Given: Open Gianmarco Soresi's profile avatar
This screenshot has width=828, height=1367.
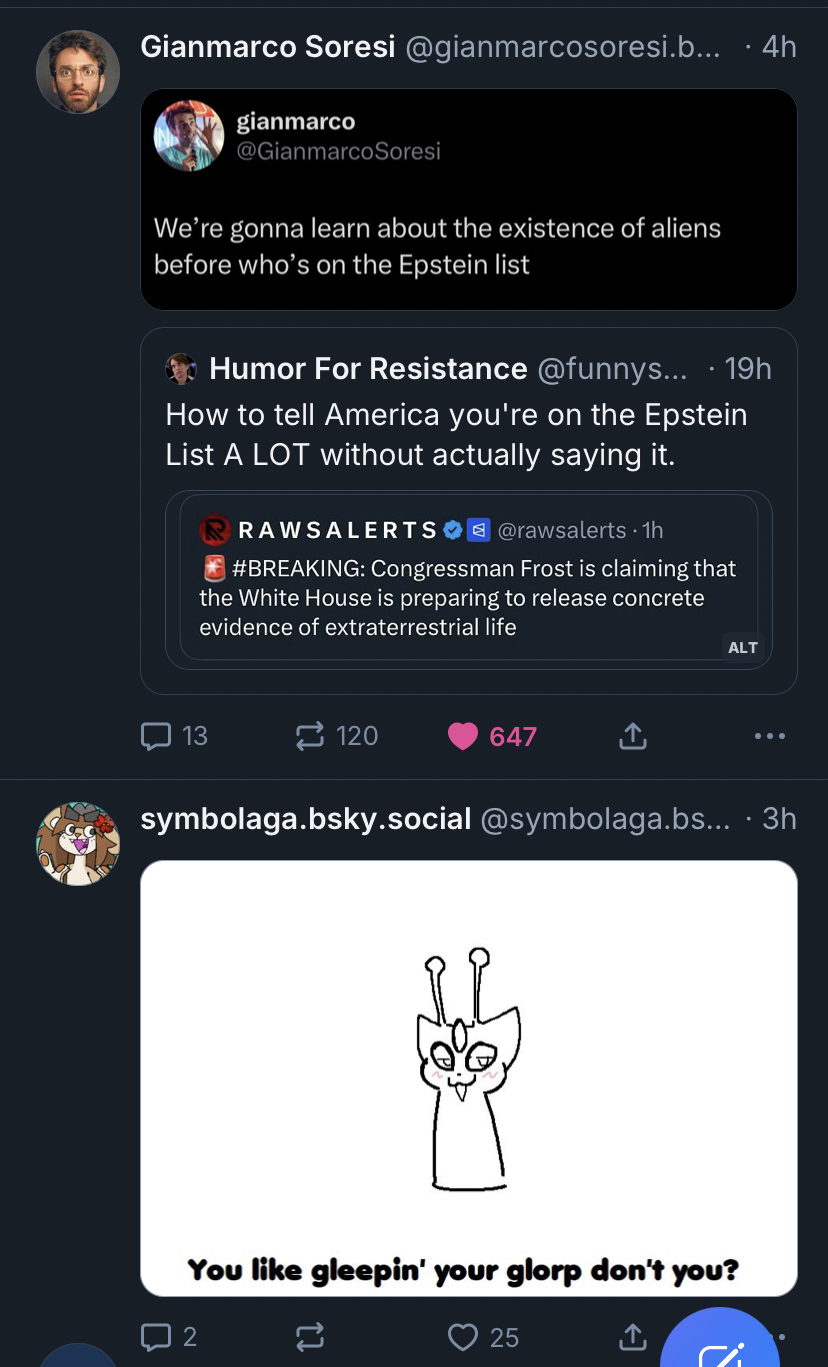Looking at the screenshot, I should point(78,72).
